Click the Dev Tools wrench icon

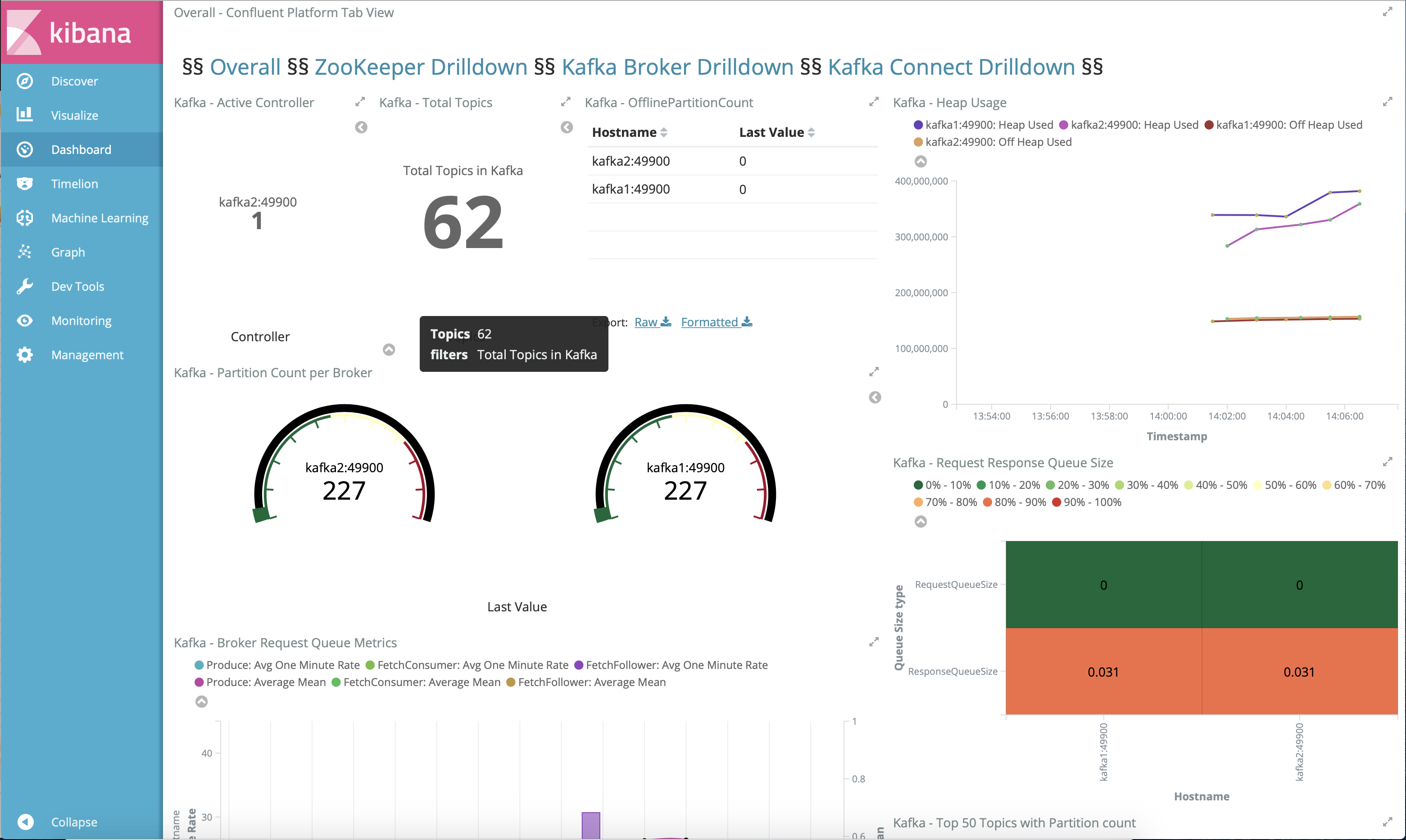(x=24, y=286)
